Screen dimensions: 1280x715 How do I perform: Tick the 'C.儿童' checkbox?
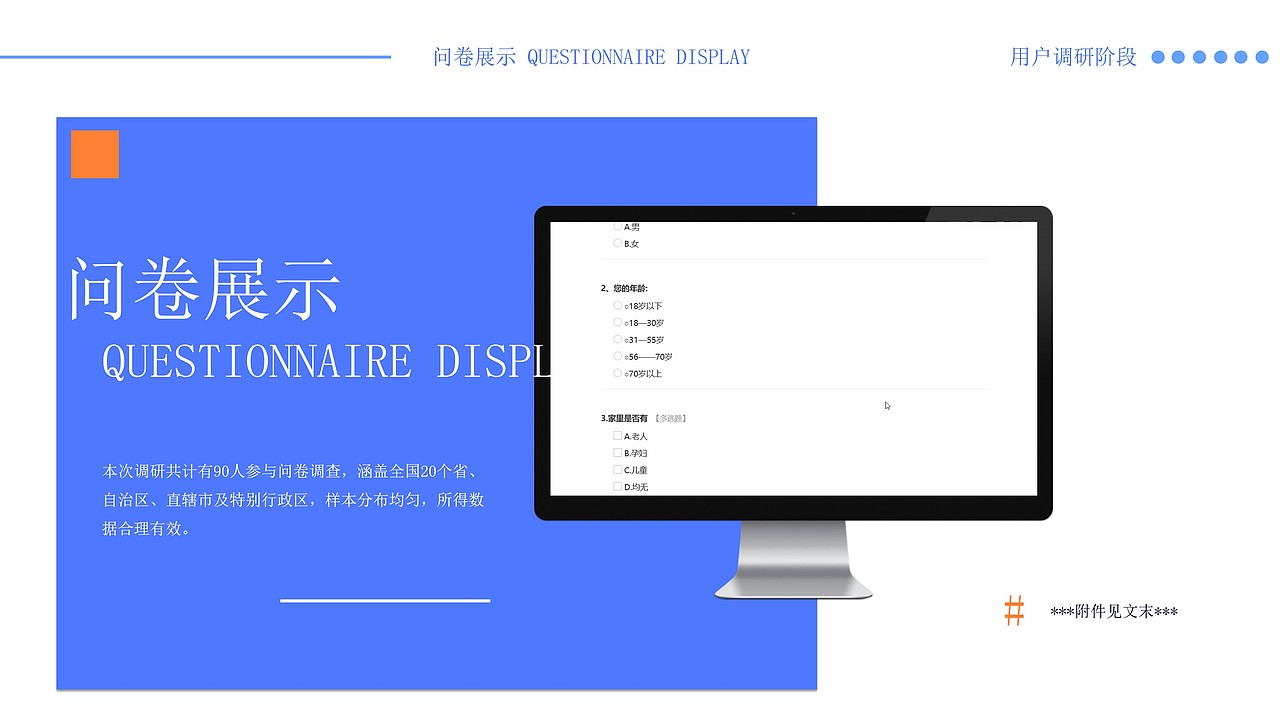click(x=618, y=470)
